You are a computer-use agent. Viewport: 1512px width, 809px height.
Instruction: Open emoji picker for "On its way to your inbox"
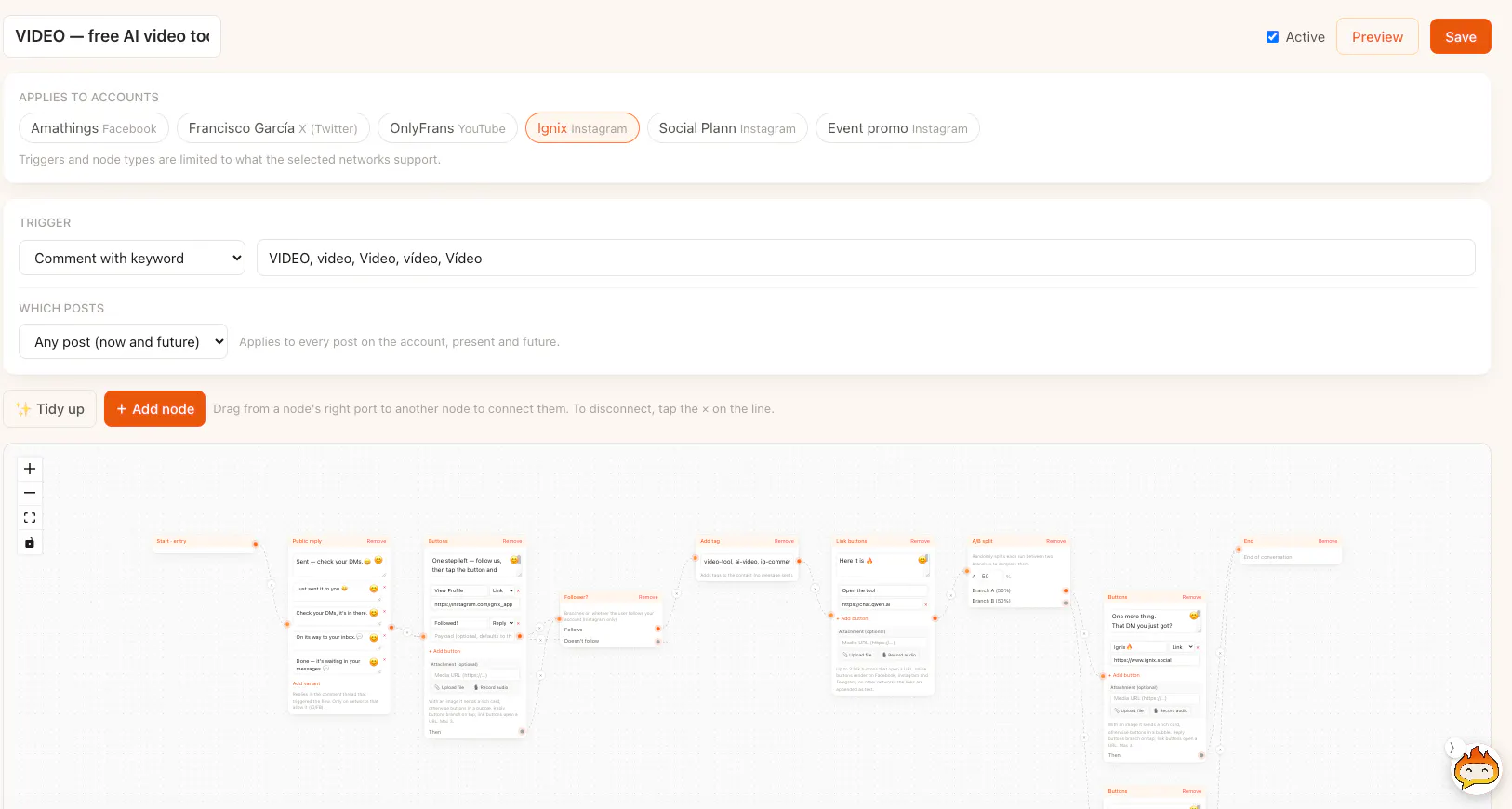[x=374, y=638]
